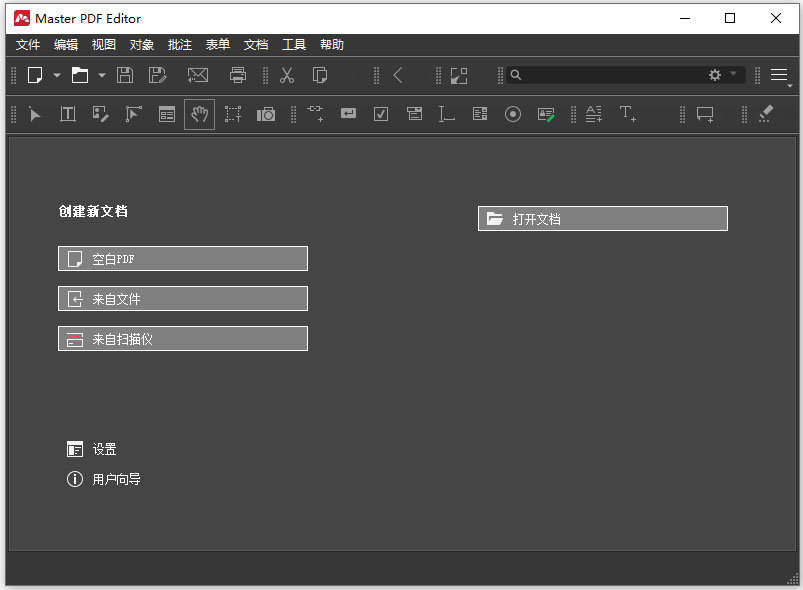Select the Edit Document arrow tool
The height and width of the screenshot is (590, 803).
tap(34, 114)
